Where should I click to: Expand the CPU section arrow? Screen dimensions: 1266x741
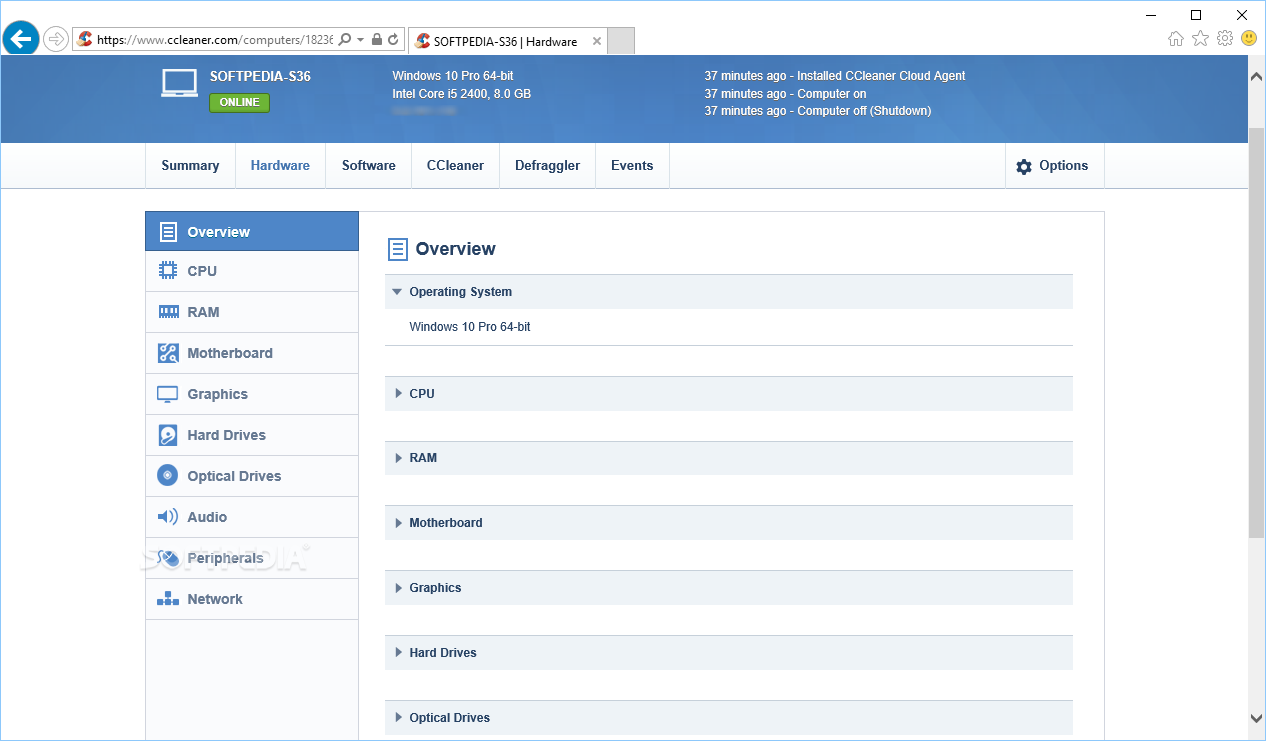(398, 394)
